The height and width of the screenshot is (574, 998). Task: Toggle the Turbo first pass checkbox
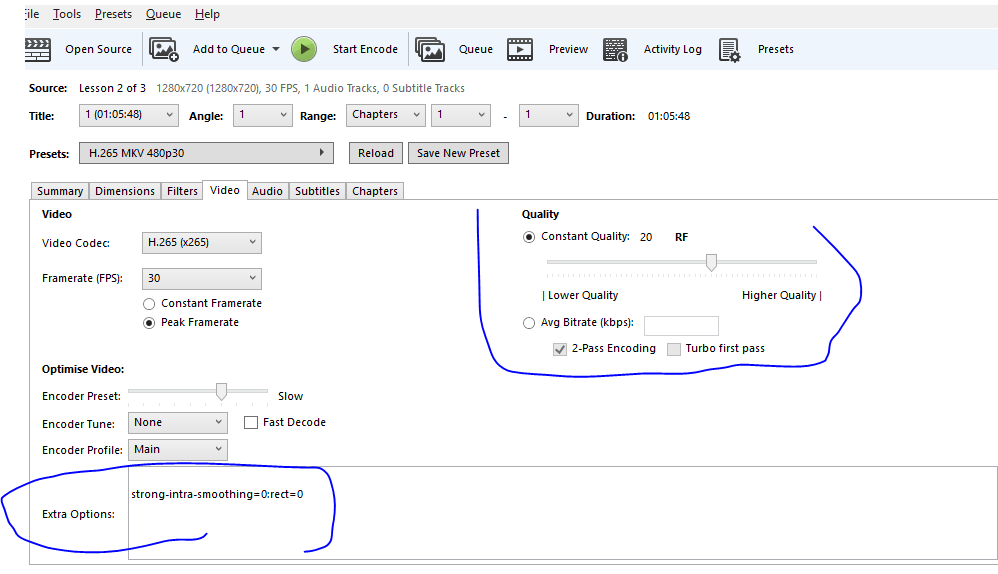tap(674, 349)
